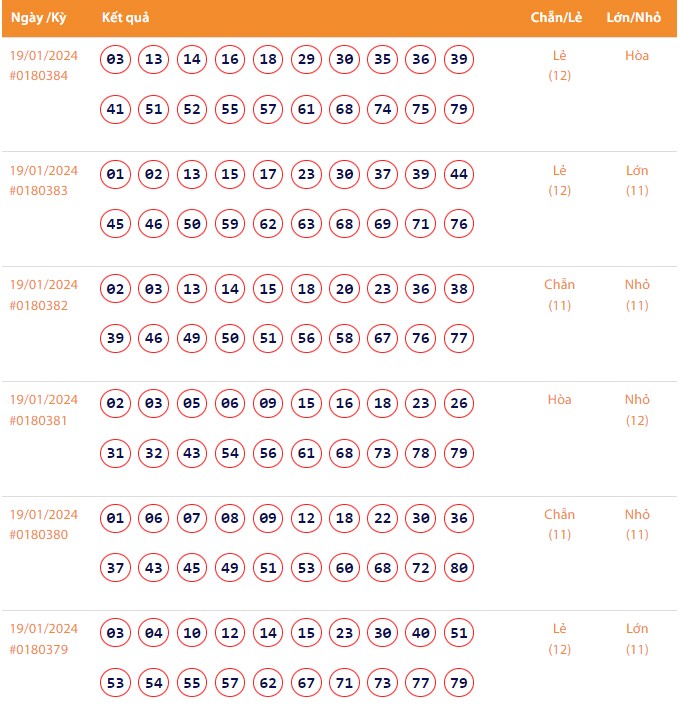Open draw #0180384 details

tap(39, 75)
